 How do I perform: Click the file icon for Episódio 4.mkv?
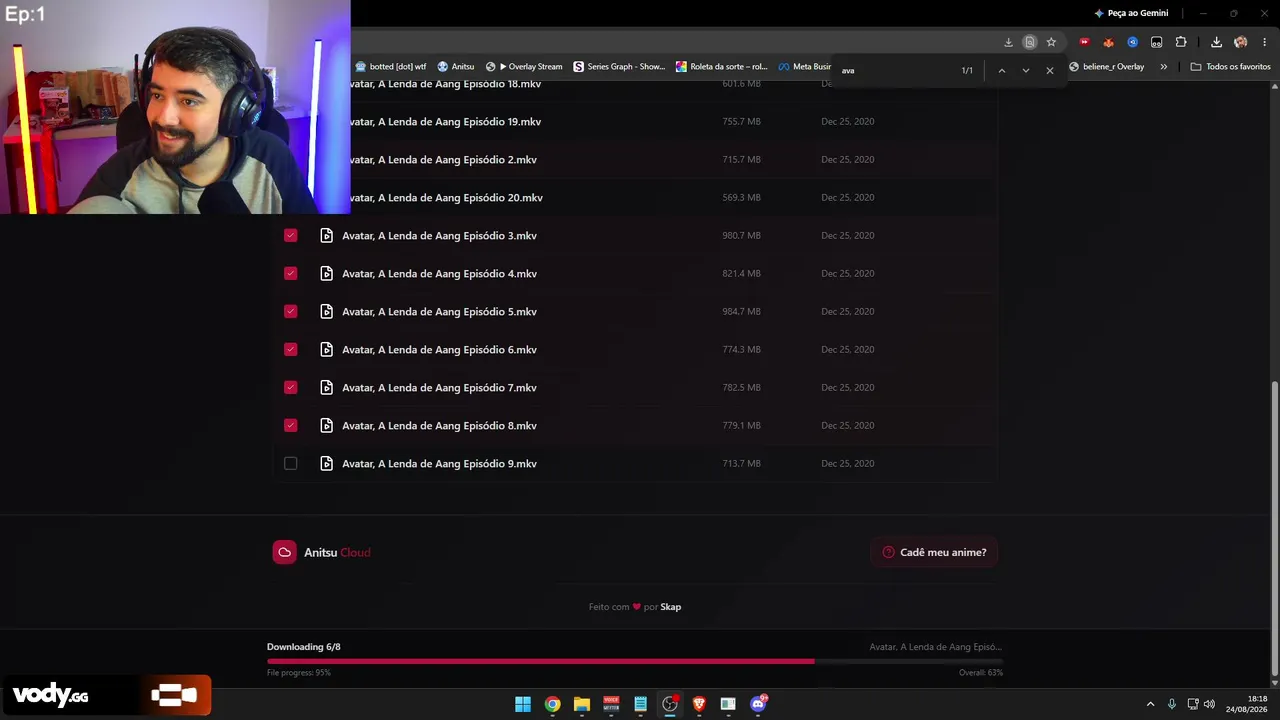[326, 274]
